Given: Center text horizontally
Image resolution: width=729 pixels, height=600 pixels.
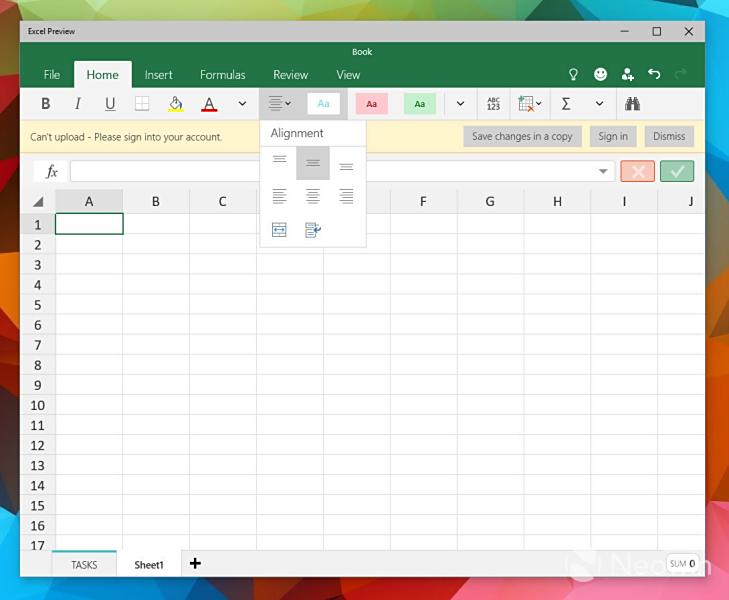Looking at the screenshot, I should [313, 196].
